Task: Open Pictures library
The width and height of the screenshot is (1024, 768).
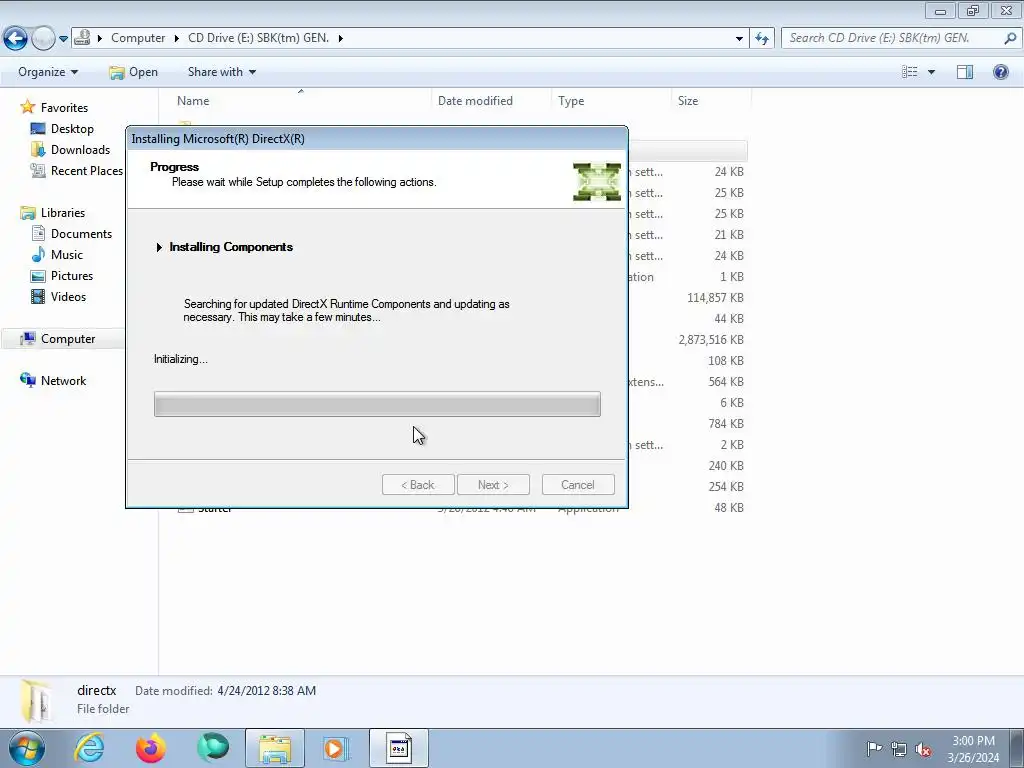Action: 72,276
